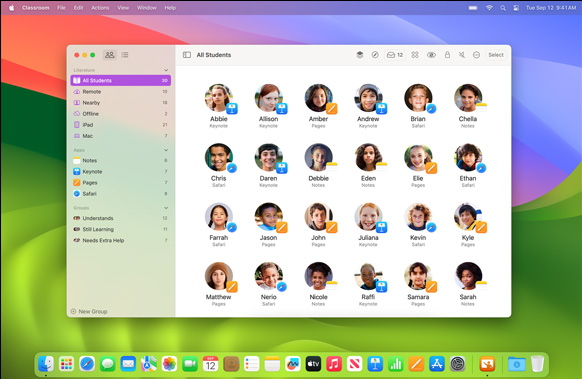582x379 pixels.
Task: Switch to the list view icon
Action: click(x=125, y=55)
